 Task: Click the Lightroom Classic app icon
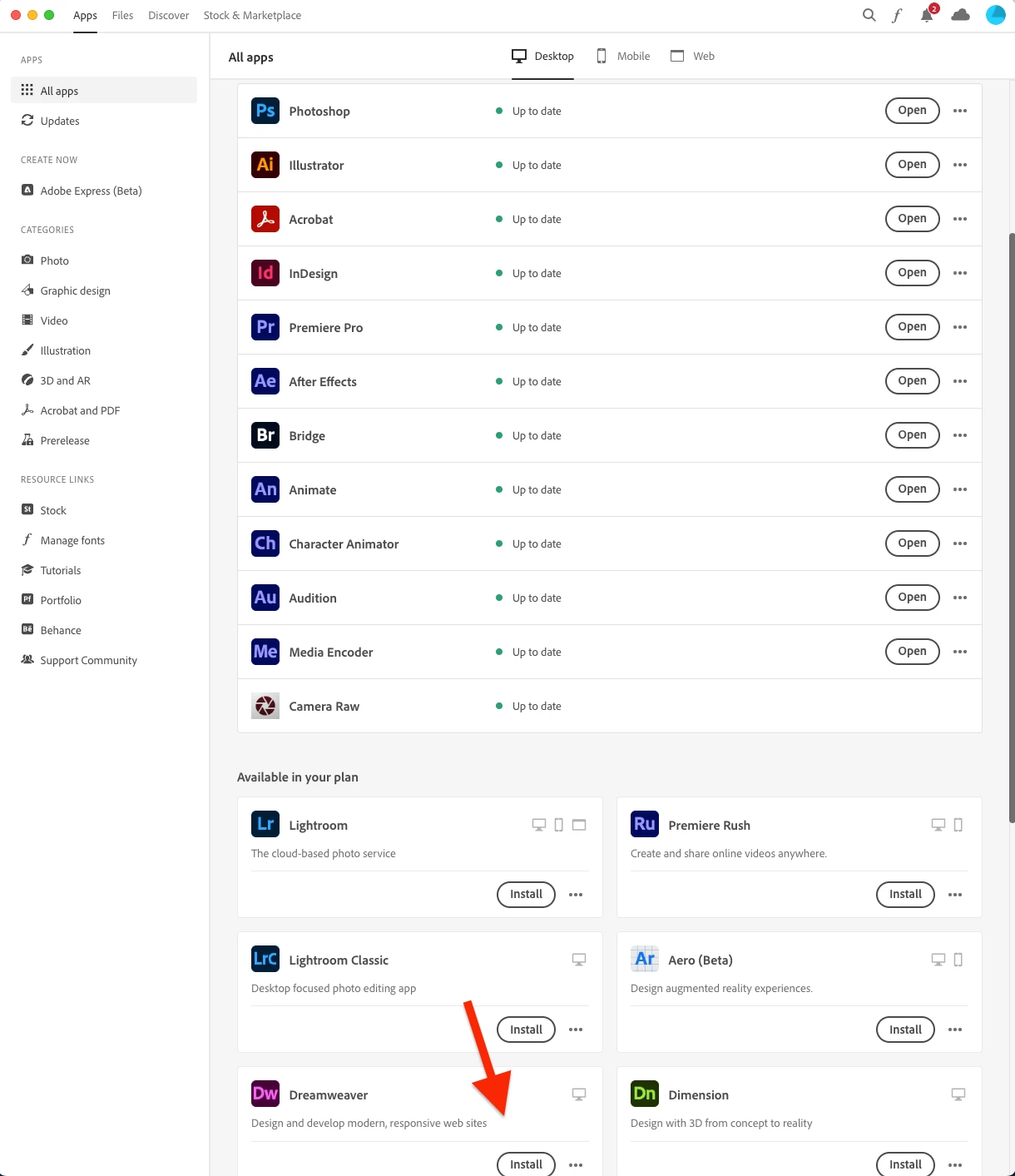(265, 959)
